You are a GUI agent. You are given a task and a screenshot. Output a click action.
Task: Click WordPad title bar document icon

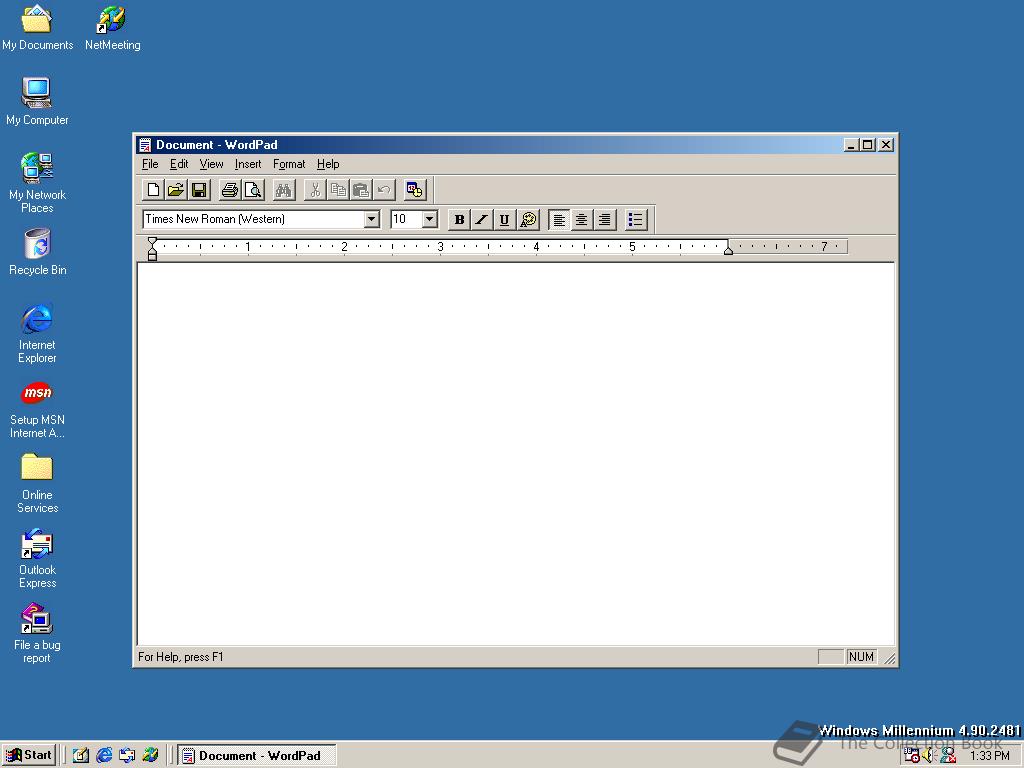(x=145, y=145)
